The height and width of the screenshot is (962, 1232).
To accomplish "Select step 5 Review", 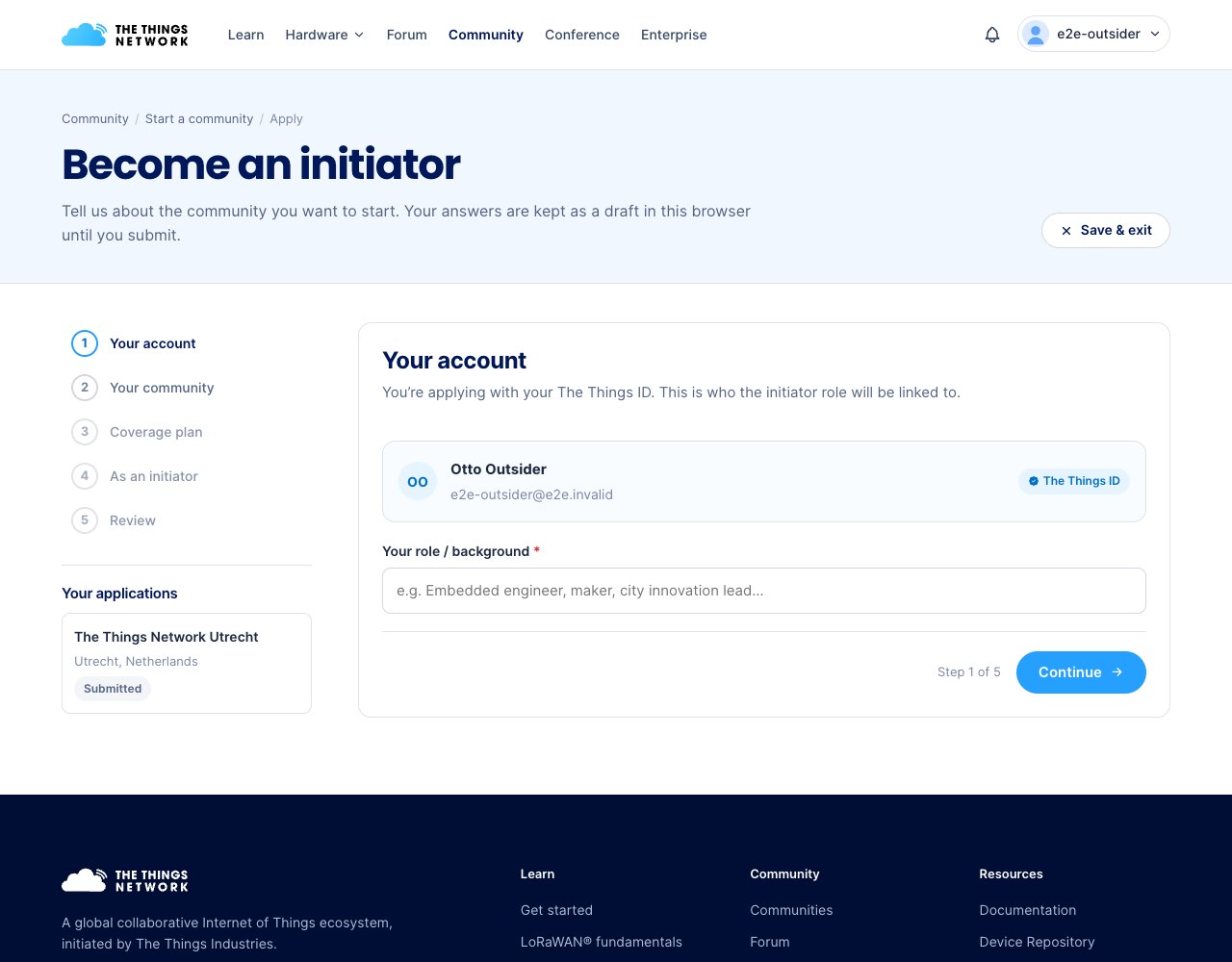I will (x=114, y=520).
